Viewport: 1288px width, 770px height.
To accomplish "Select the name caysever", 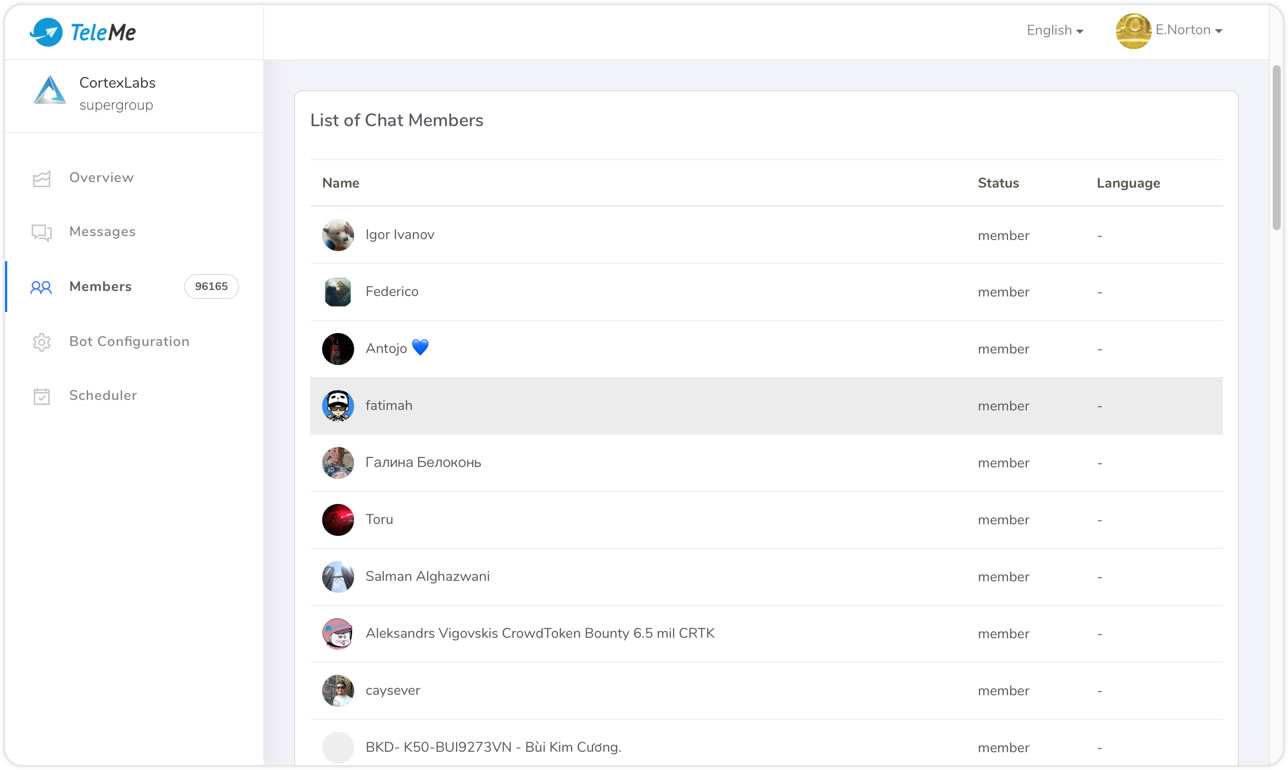I will [x=393, y=691].
